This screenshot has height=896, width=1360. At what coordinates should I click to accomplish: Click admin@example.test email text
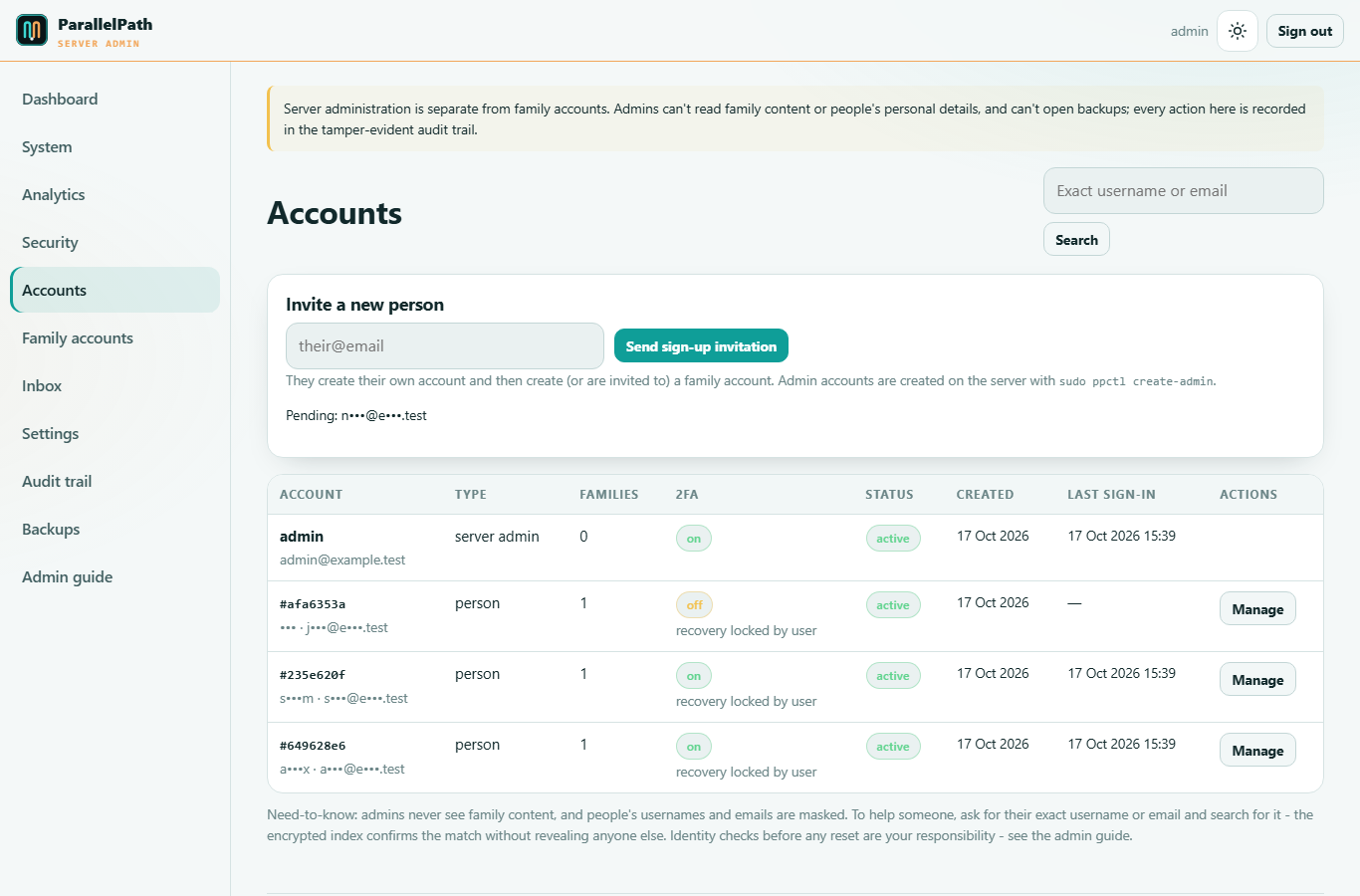(342, 560)
